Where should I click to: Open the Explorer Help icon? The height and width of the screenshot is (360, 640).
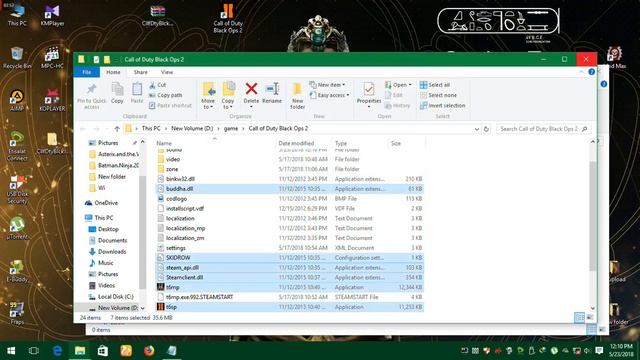[591, 72]
